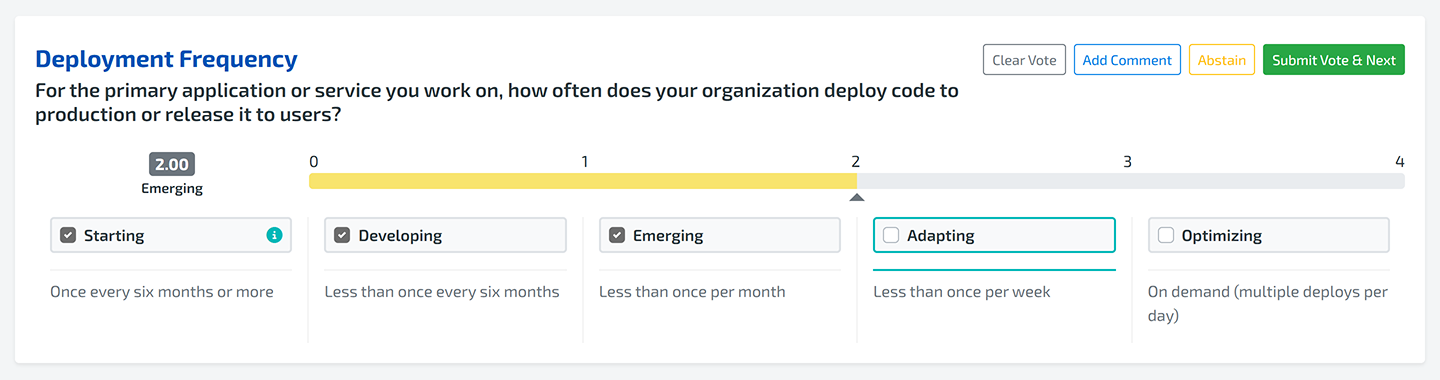Click the yellow score progress bar
The image size is (1440, 380).
[x=583, y=181]
